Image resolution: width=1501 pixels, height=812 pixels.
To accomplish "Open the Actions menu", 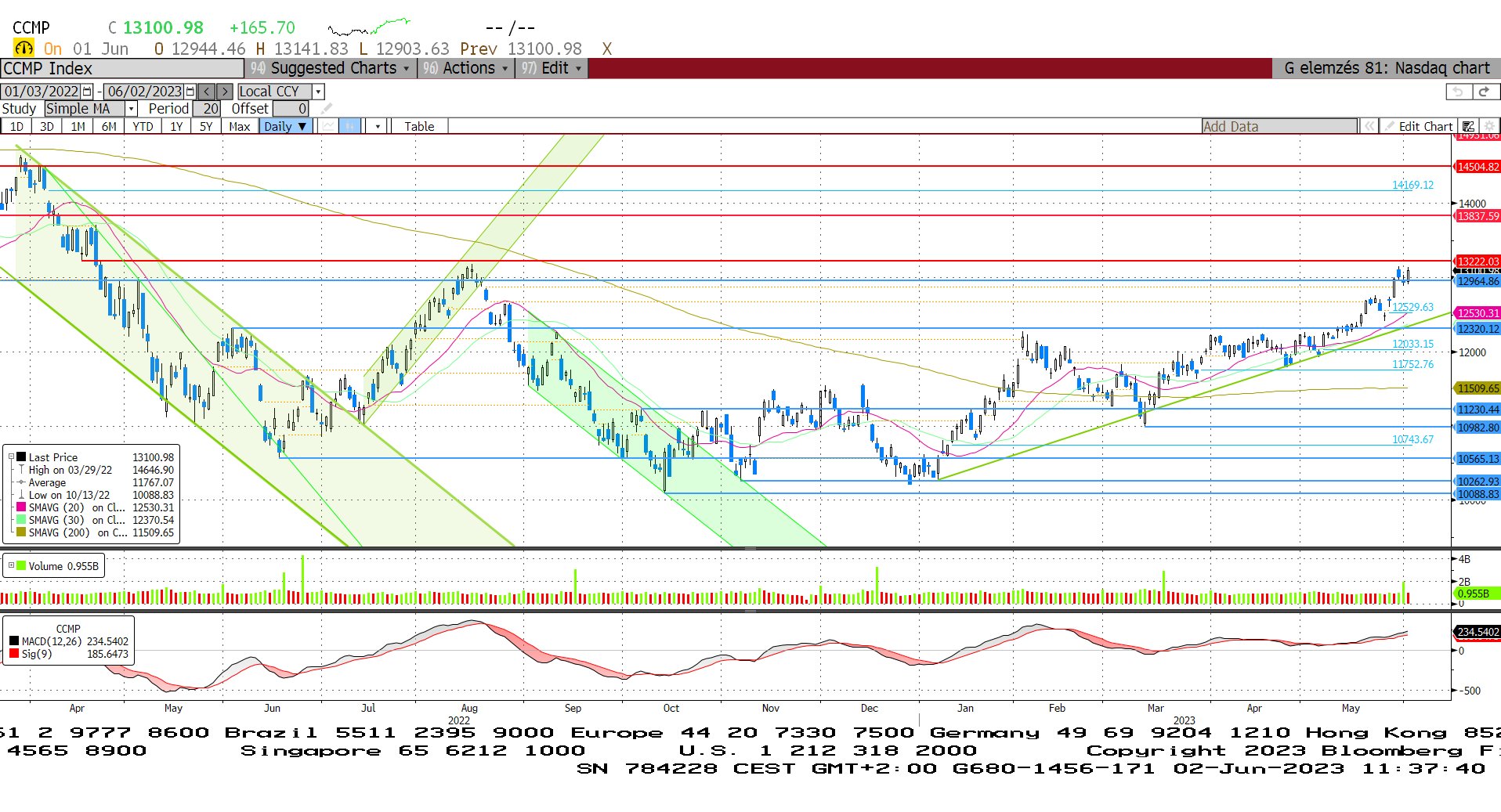I will click(466, 68).
